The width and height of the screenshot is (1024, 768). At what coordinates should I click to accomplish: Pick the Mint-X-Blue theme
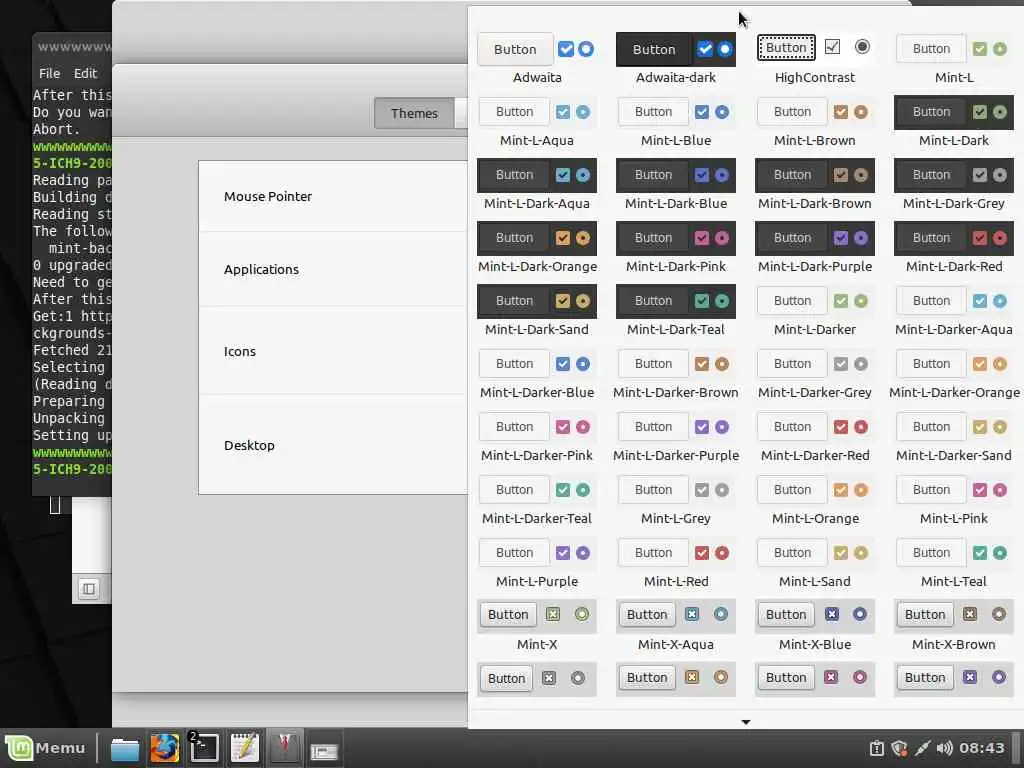815,626
